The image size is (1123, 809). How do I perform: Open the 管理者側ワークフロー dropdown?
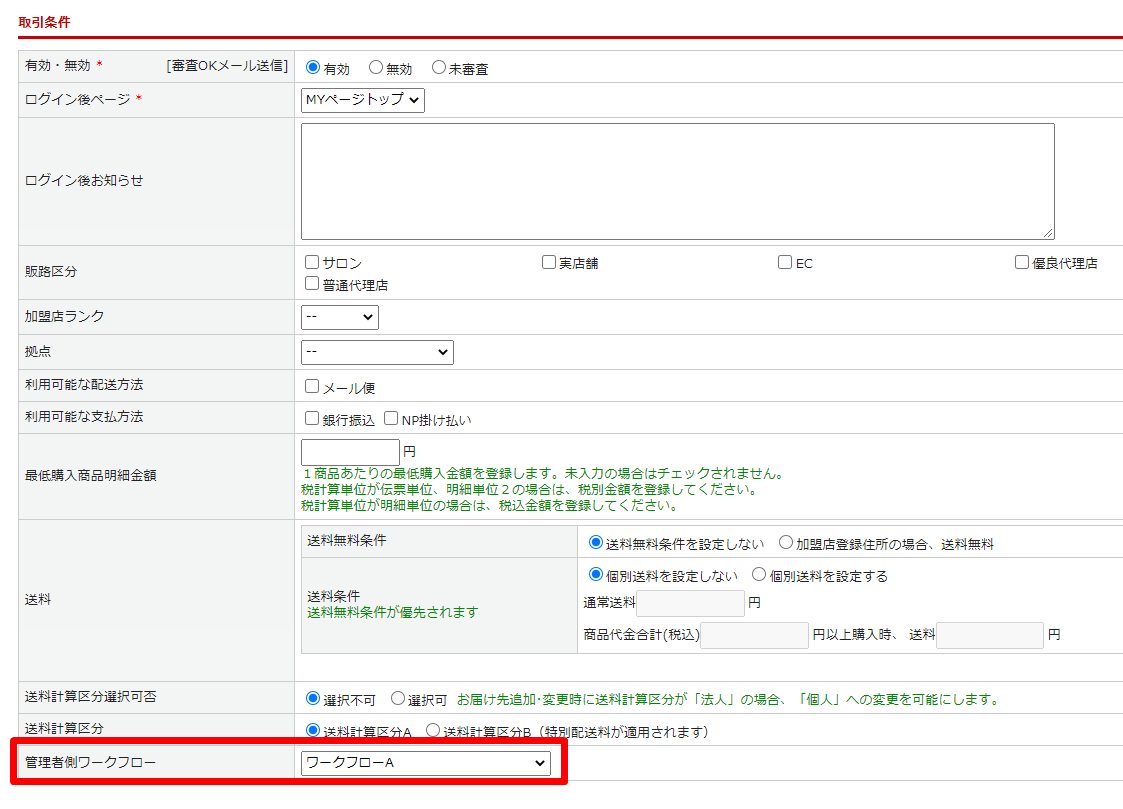426,763
